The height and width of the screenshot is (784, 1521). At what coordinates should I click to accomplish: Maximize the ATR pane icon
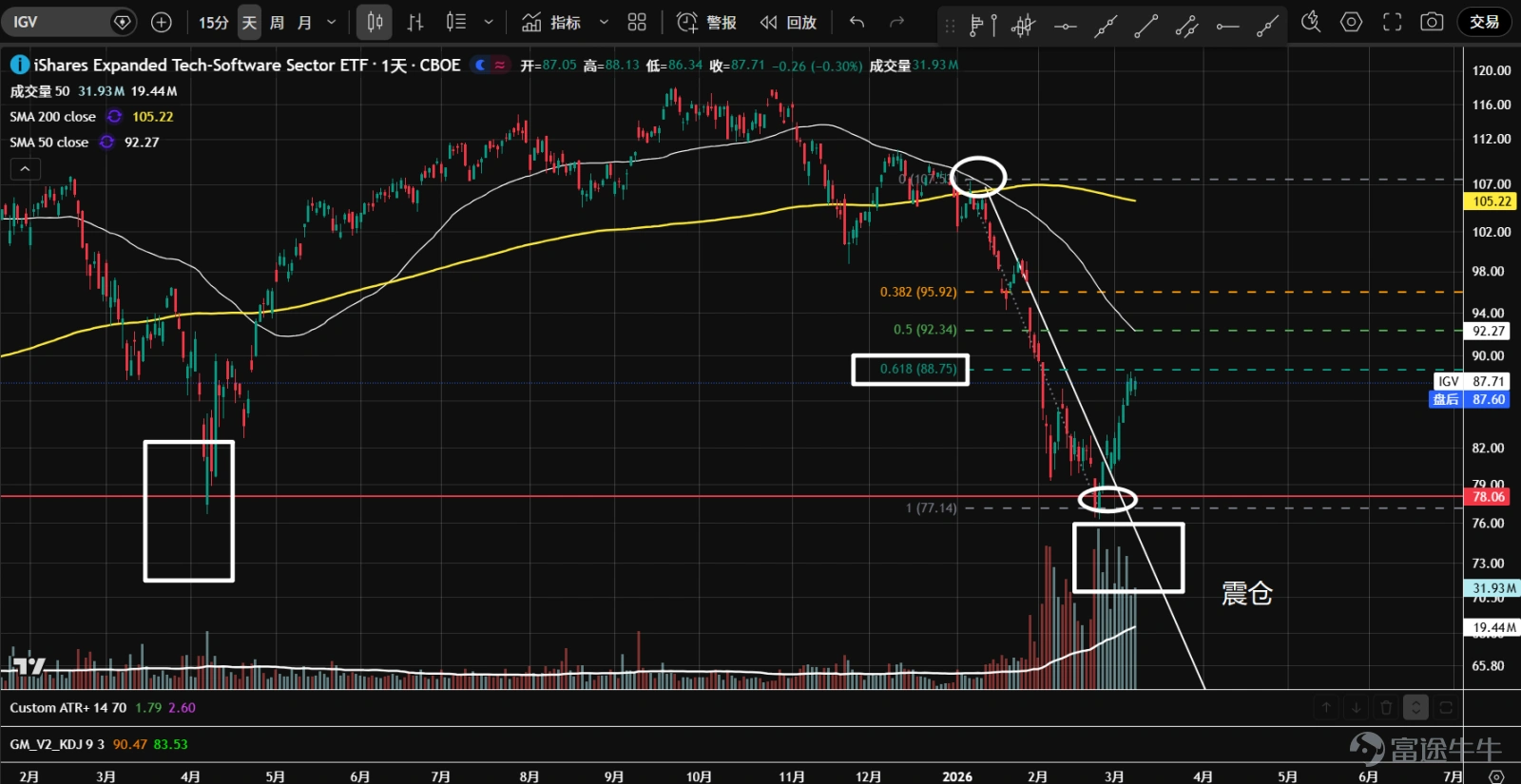click(1446, 707)
